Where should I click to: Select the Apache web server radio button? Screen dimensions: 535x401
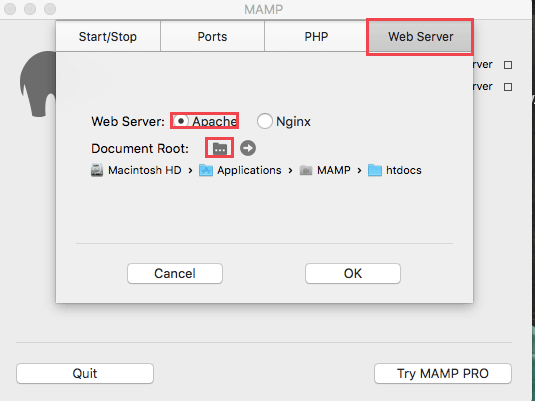tap(181, 121)
